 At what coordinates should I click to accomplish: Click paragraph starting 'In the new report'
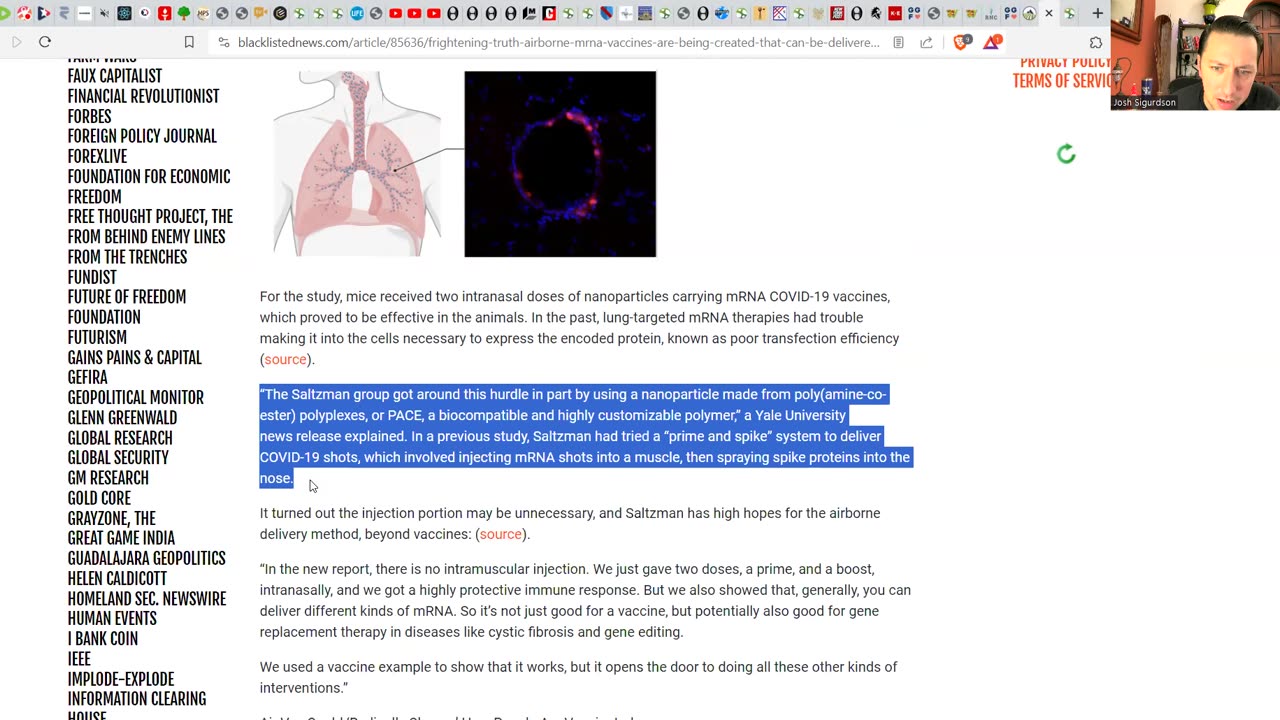tap(585, 600)
